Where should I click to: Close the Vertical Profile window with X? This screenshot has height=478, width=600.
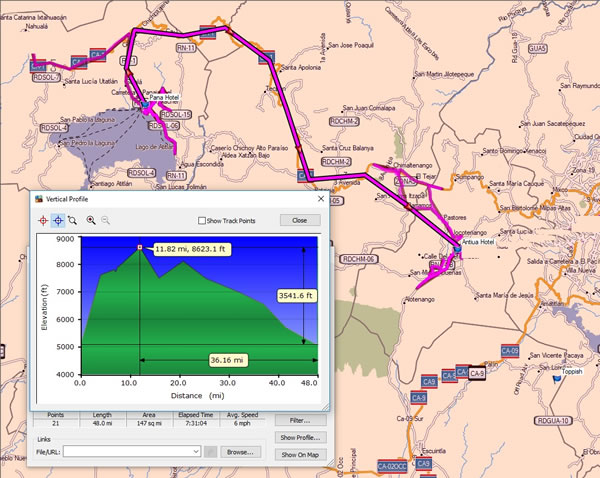[x=321, y=199]
